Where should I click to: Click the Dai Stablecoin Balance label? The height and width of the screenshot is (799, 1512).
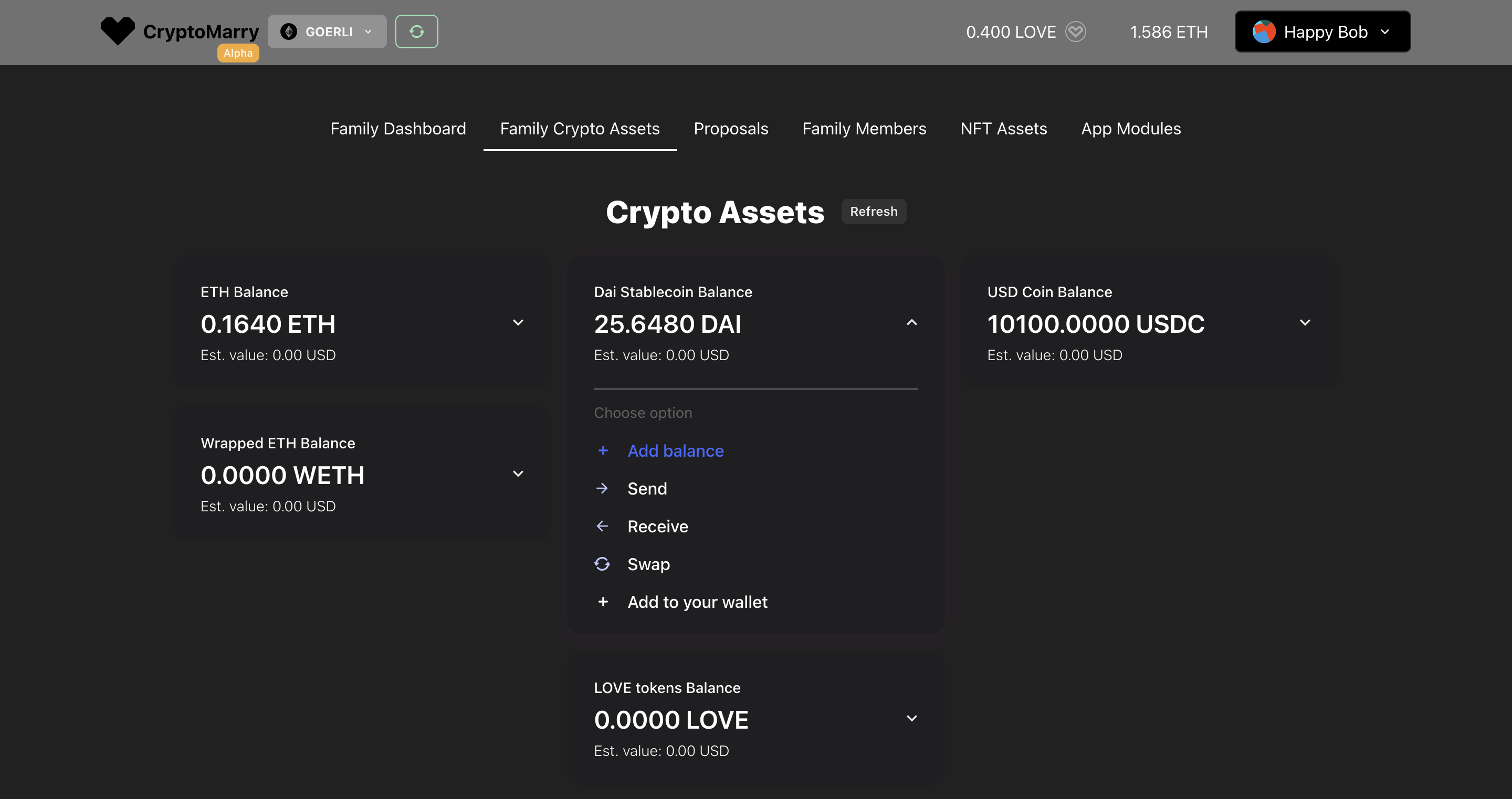tap(673, 292)
